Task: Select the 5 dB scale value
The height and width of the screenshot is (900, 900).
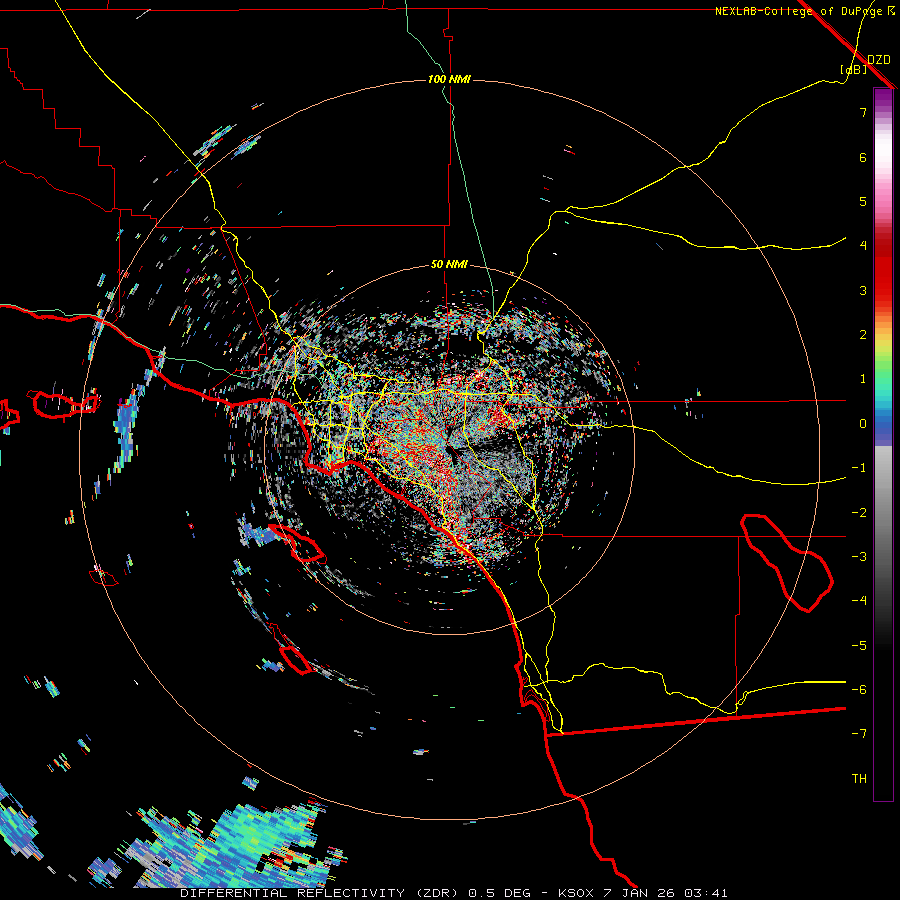Action: coord(863,201)
